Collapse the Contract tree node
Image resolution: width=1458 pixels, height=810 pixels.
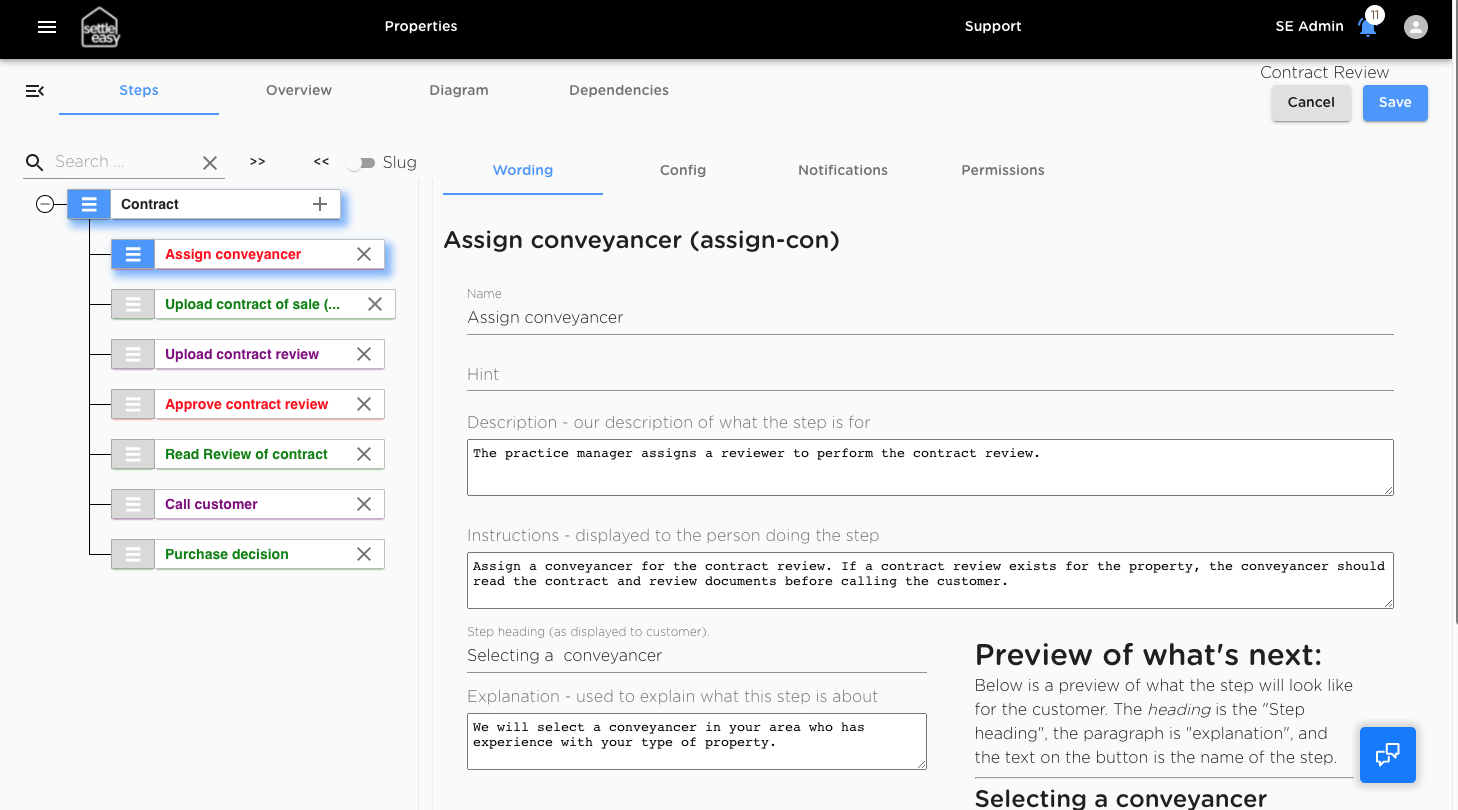45,204
